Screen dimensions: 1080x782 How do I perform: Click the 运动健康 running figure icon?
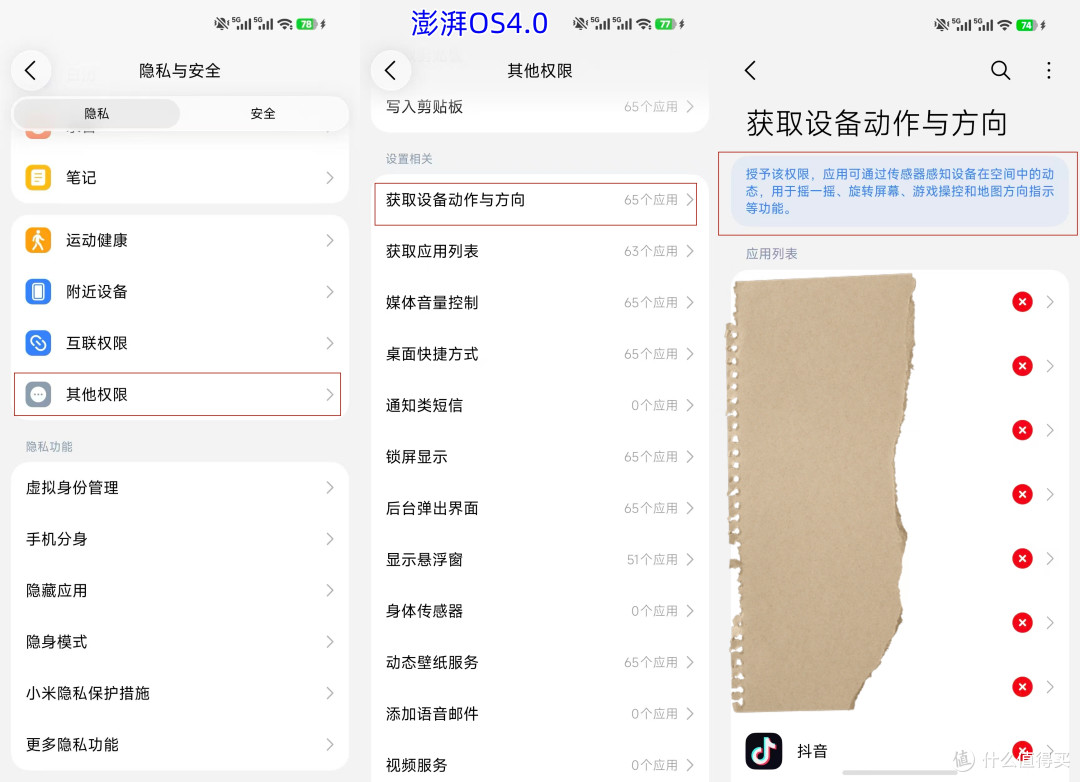click(39, 240)
